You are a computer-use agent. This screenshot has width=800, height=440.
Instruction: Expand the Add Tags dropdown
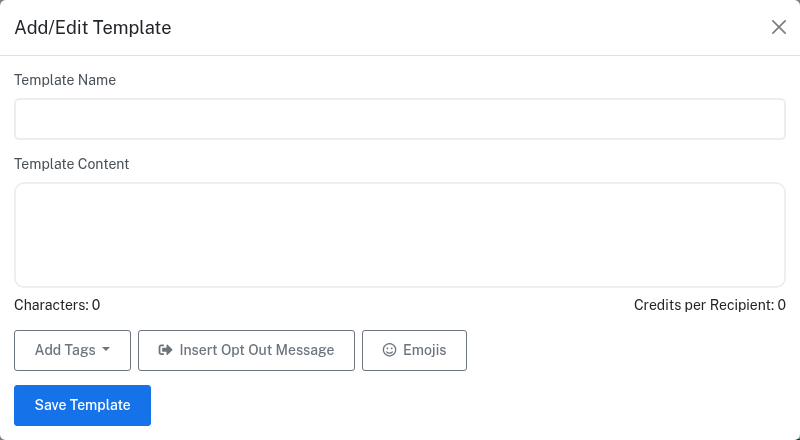(72, 350)
